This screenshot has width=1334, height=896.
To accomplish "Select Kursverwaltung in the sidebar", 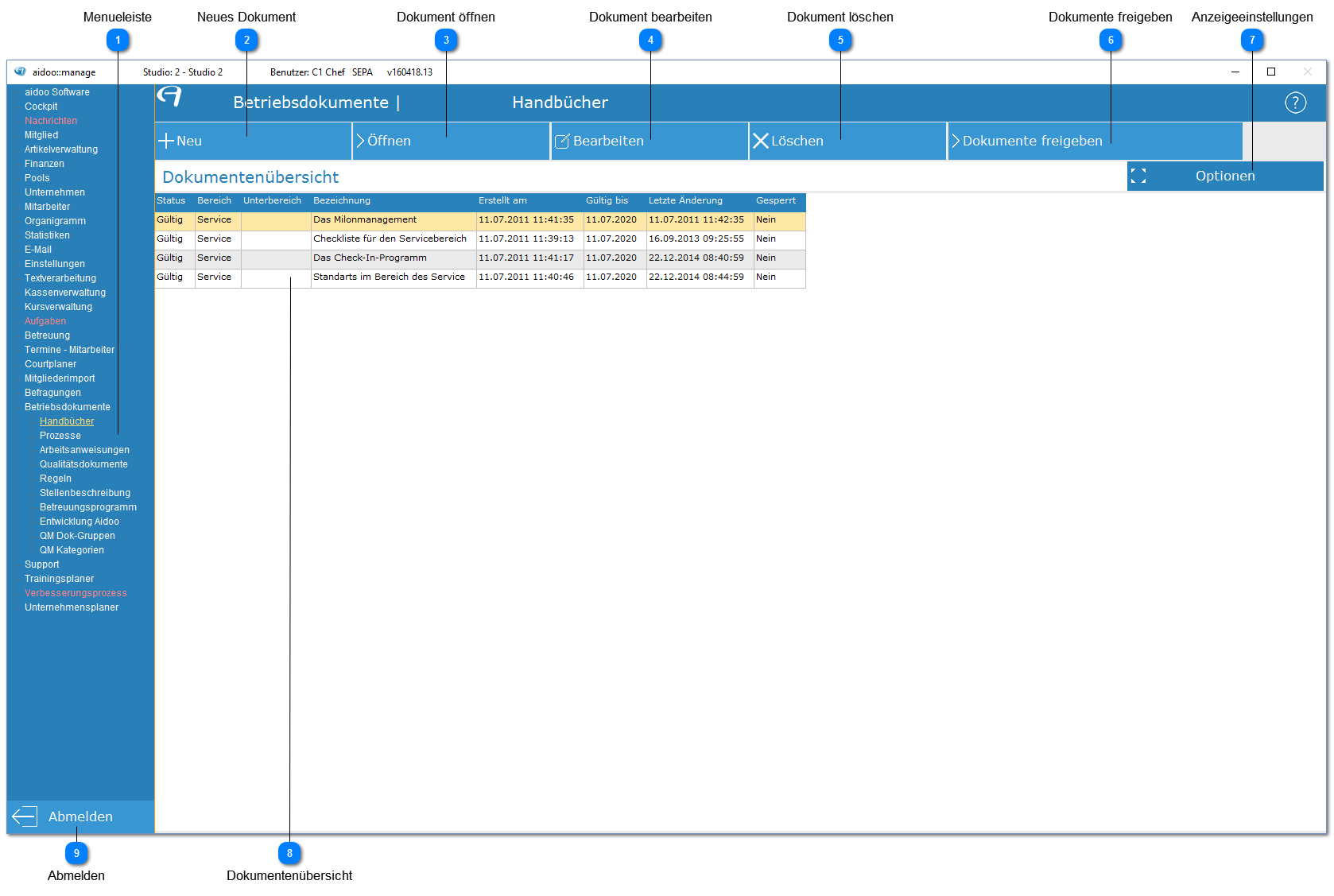I will (59, 307).
